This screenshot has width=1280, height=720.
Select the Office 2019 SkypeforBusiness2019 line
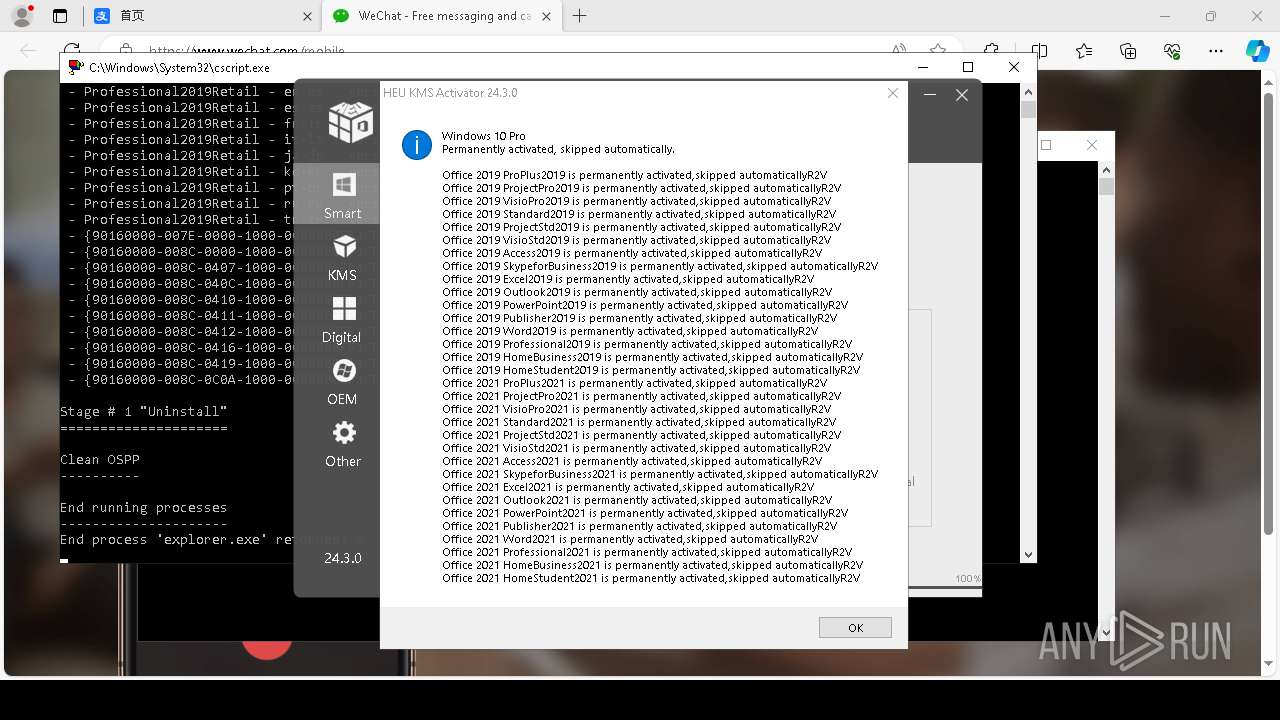click(660, 266)
